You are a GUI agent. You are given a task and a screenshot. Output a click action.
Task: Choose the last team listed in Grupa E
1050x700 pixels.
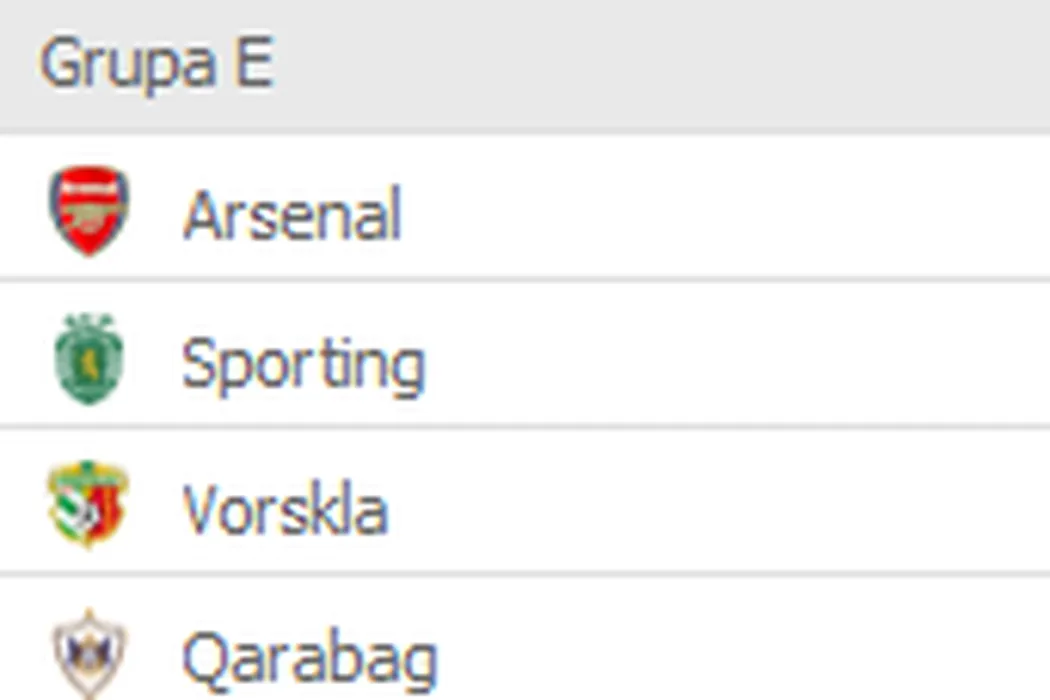[x=309, y=657]
